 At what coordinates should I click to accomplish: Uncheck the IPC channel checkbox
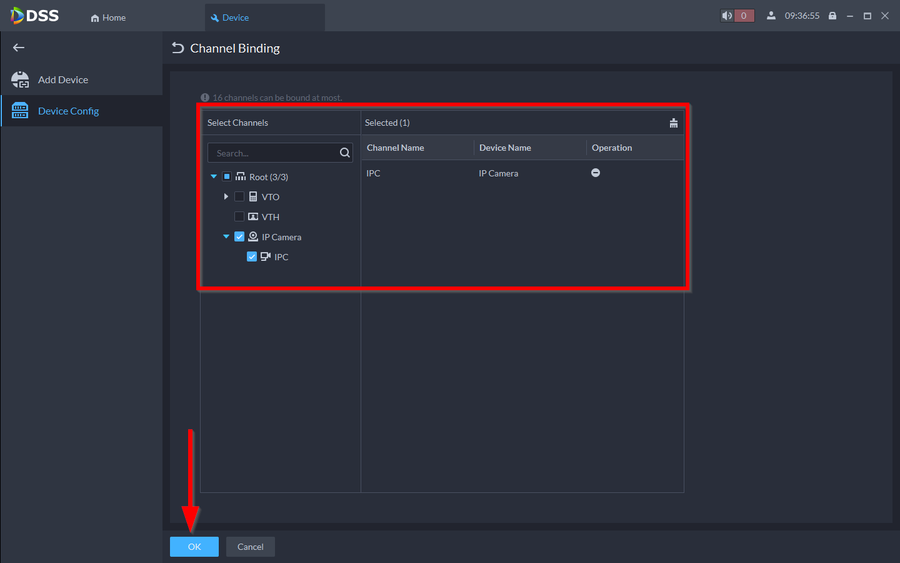click(252, 257)
